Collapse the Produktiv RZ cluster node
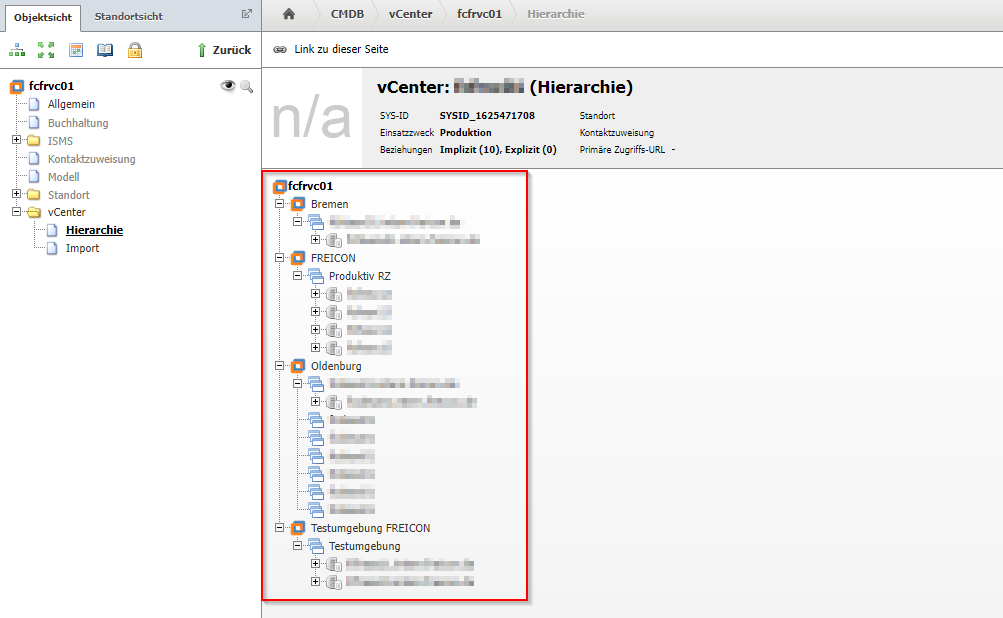The height and width of the screenshot is (618, 1003). (298, 276)
